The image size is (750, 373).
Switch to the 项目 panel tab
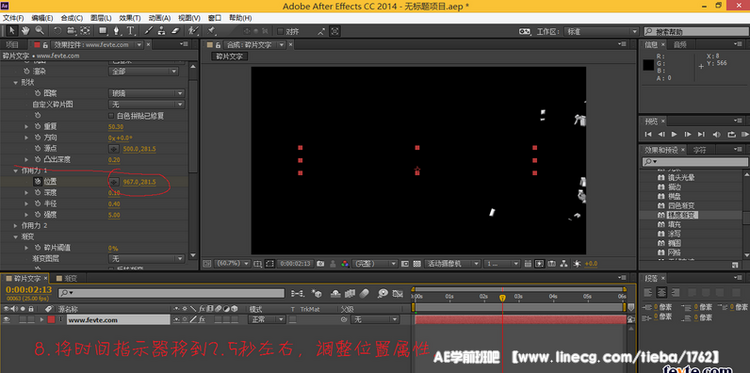click(x=11, y=44)
